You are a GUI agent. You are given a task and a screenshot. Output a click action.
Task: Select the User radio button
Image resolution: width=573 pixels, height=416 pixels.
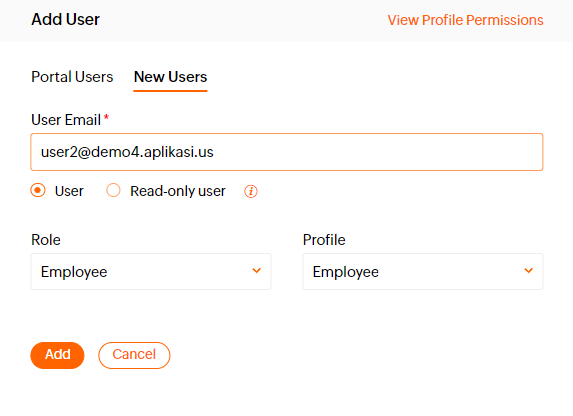(x=38, y=190)
